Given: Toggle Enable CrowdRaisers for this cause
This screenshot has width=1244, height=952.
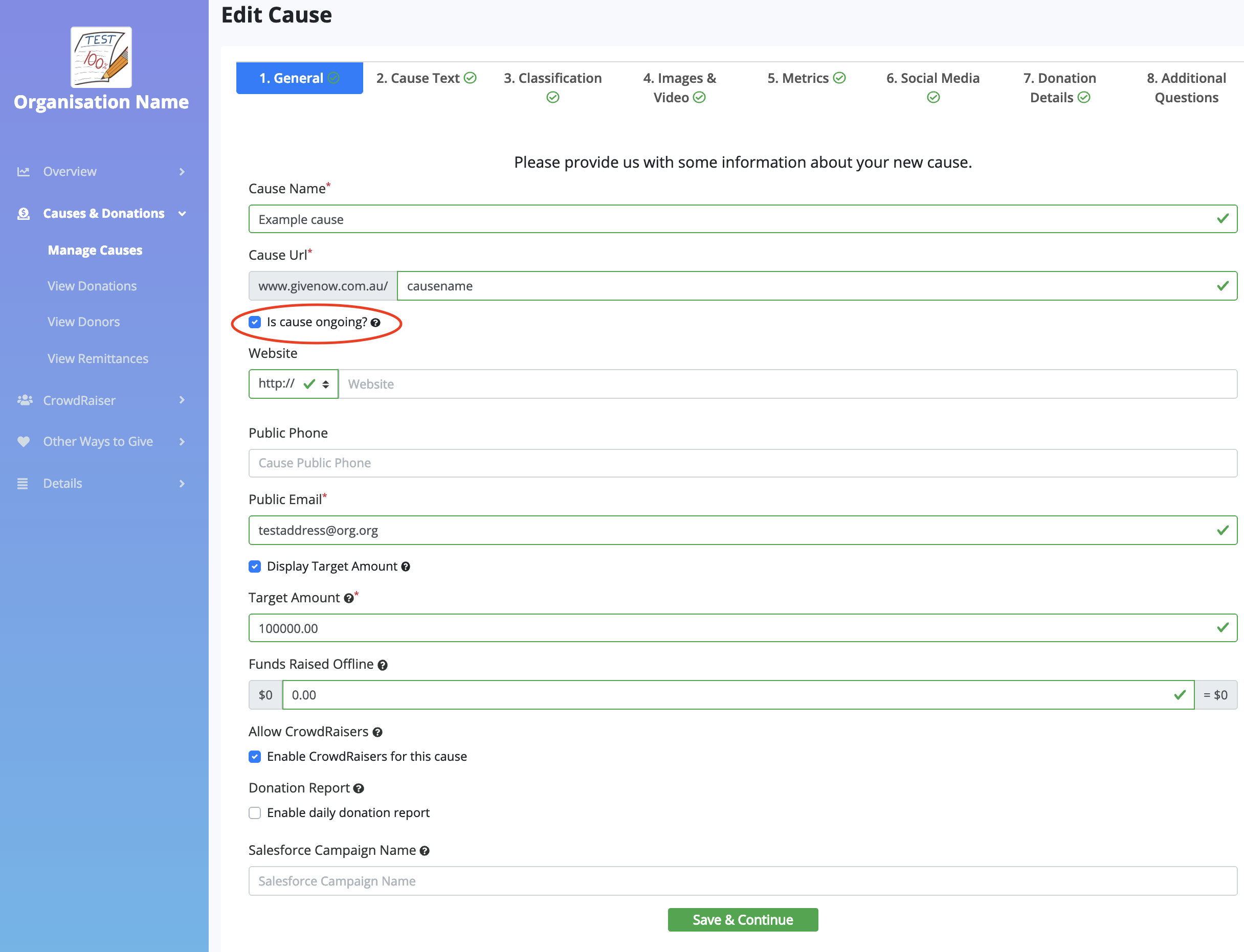Looking at the screenshot, I should pyautogui.click(x=255, y=757).
